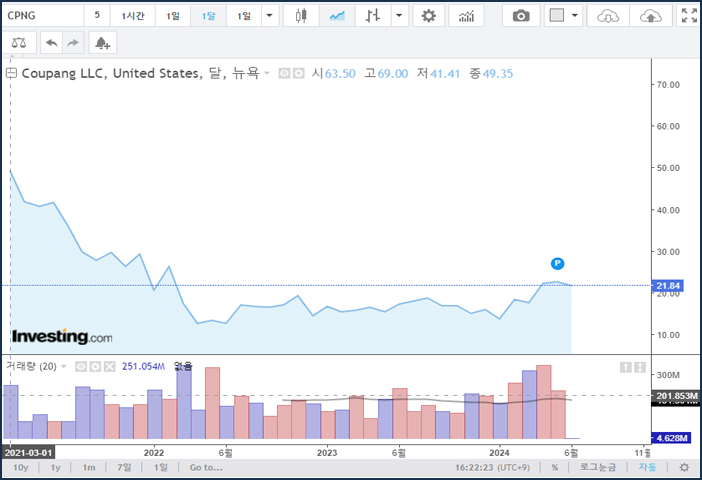Open 거래량 (20) indicator dropdown arrow
The image size is (702, 480).
click(x=64, y=367)
